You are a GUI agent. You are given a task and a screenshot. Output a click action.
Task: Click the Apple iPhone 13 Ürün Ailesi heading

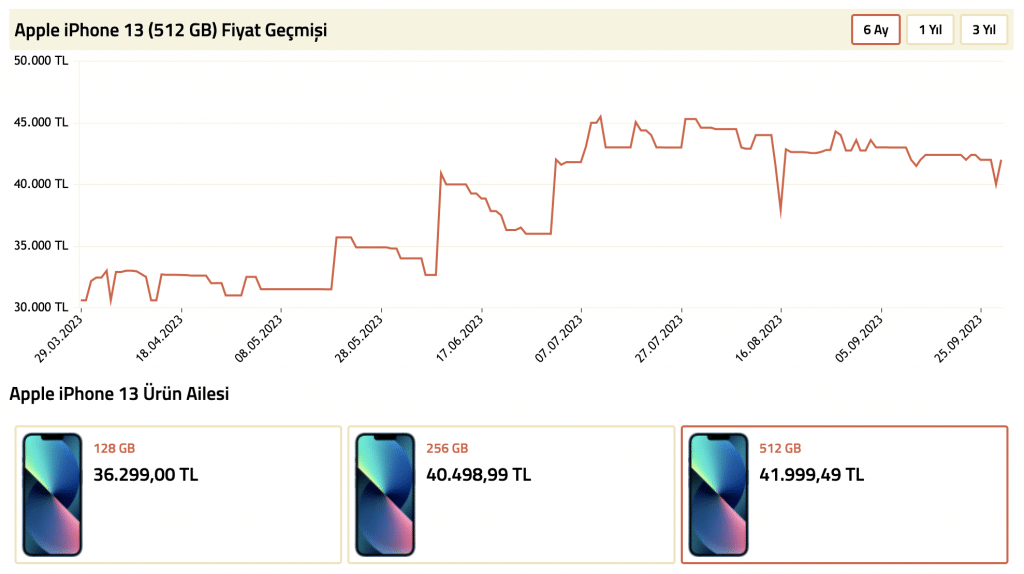[x=119, y=394]
